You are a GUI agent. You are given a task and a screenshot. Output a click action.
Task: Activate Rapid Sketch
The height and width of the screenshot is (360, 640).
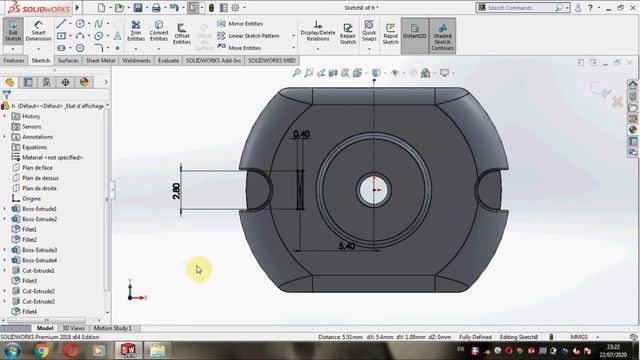click(390, 33)
